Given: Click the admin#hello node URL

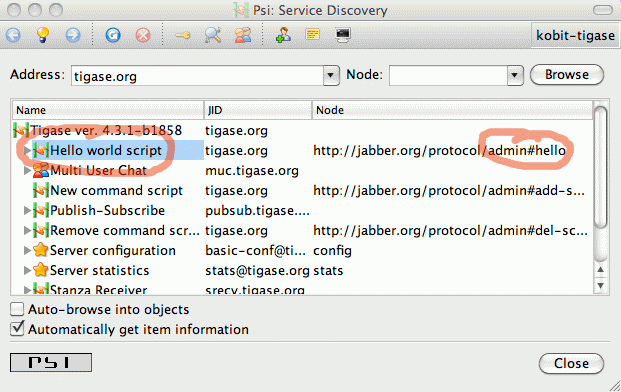Looking at the screenshot, I should point(440,150).
